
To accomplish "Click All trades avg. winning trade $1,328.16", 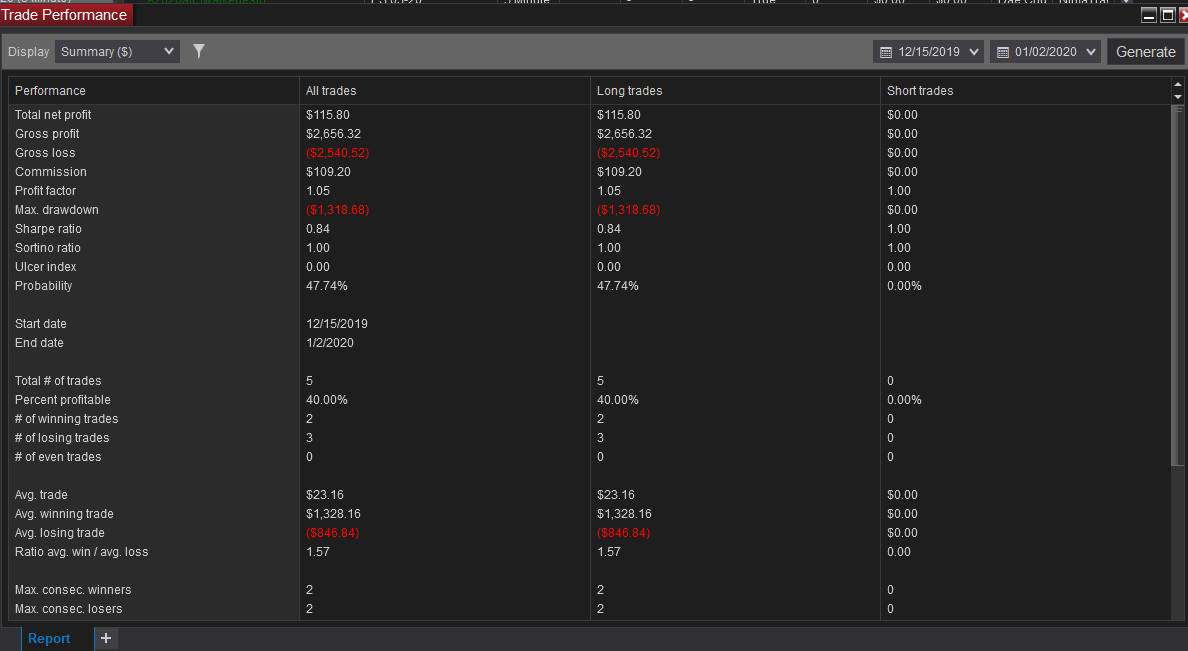I will pos(333,513).
